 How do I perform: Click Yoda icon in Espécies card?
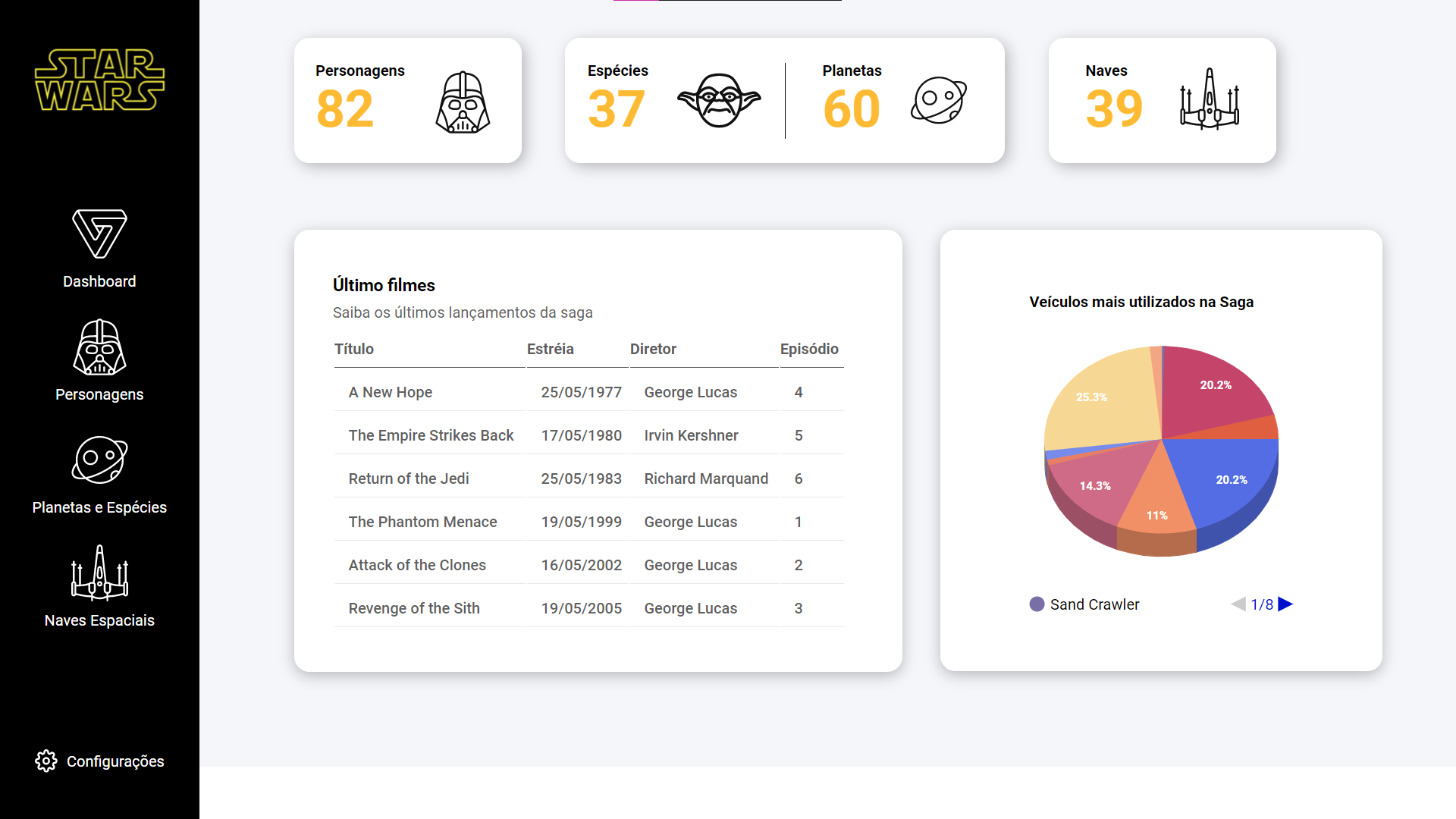point(719,100)
